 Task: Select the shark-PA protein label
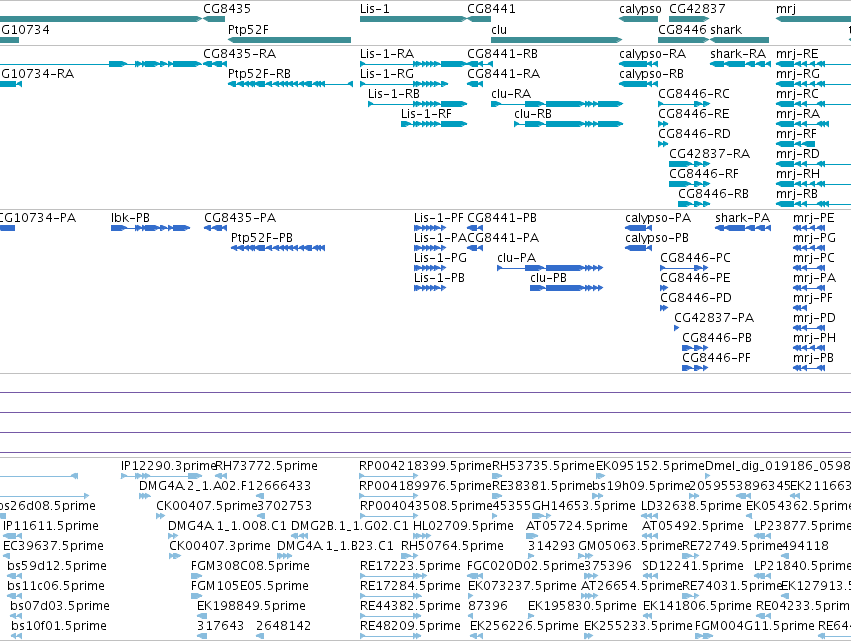click(x=742, y=218)
